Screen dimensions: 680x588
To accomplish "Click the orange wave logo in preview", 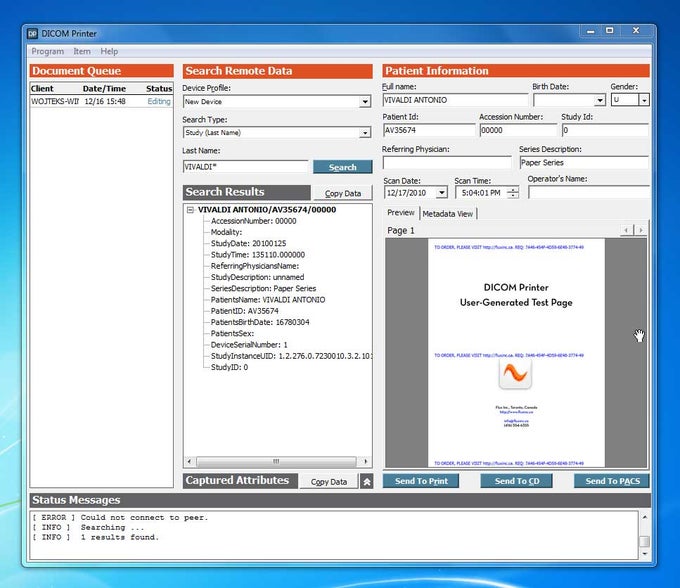I will click(515, 375).
